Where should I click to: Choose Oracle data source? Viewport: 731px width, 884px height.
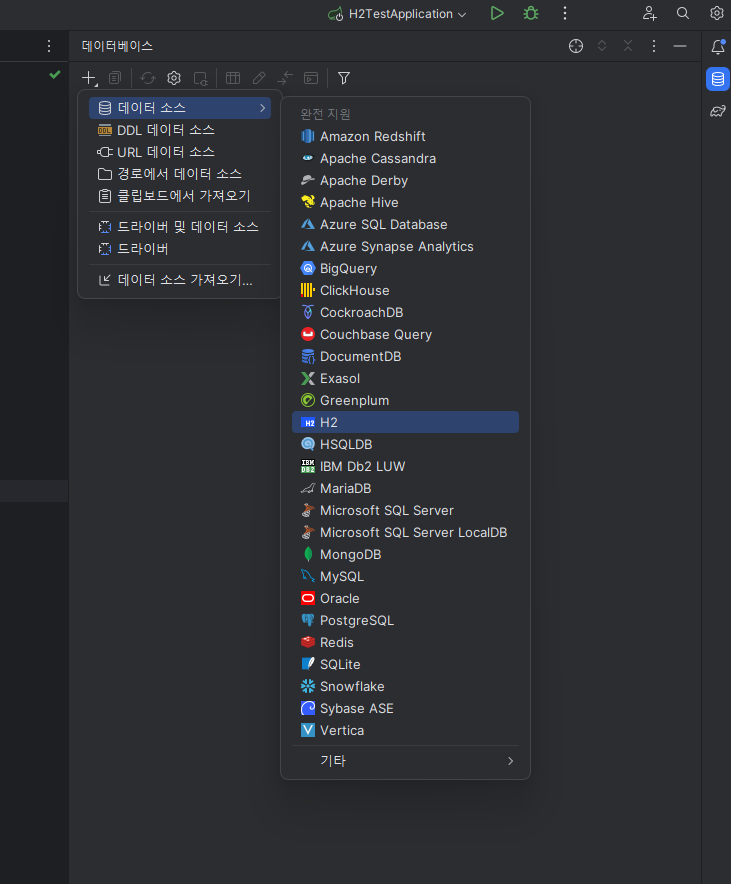pos(405,598)
